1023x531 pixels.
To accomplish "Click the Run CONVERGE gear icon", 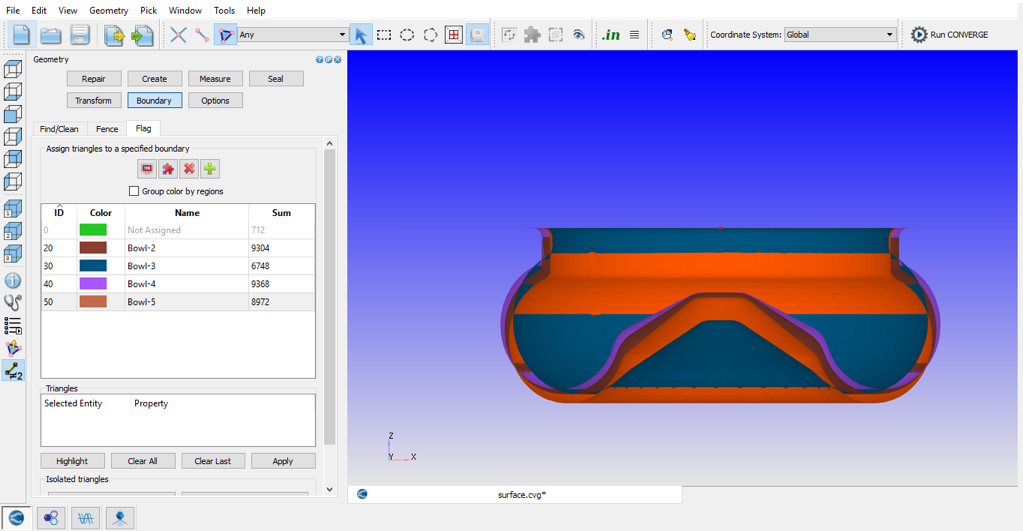I will 919,35.
